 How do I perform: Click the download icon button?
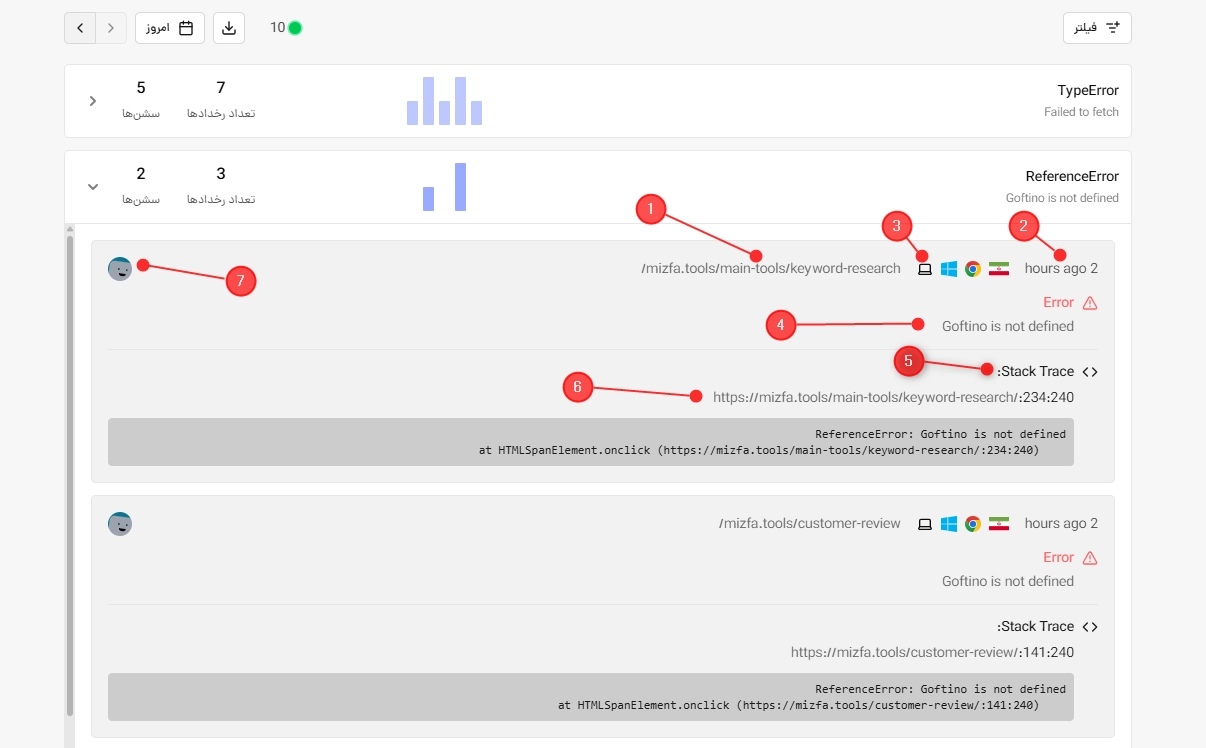(x=229, y=28)
